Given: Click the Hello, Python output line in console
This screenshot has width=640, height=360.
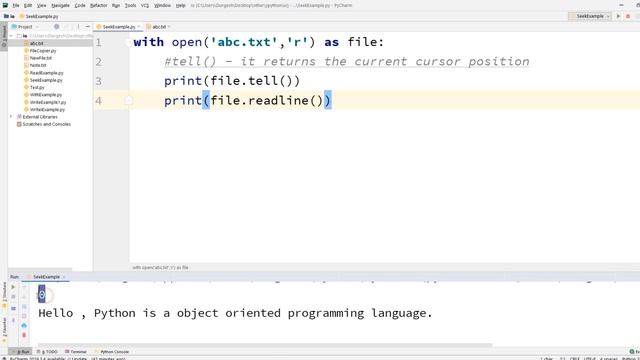Looking at the screenshot, I should tap(235, 313).
